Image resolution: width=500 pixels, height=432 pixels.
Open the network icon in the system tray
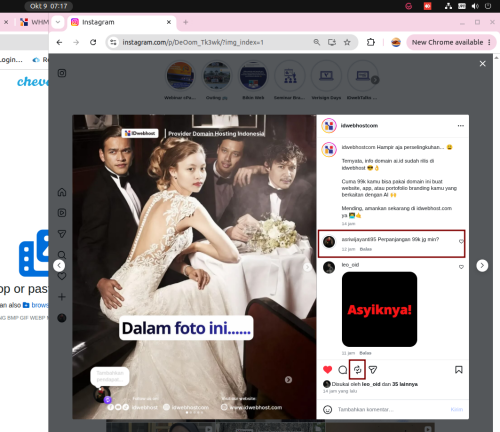click(x=449, y=6)
